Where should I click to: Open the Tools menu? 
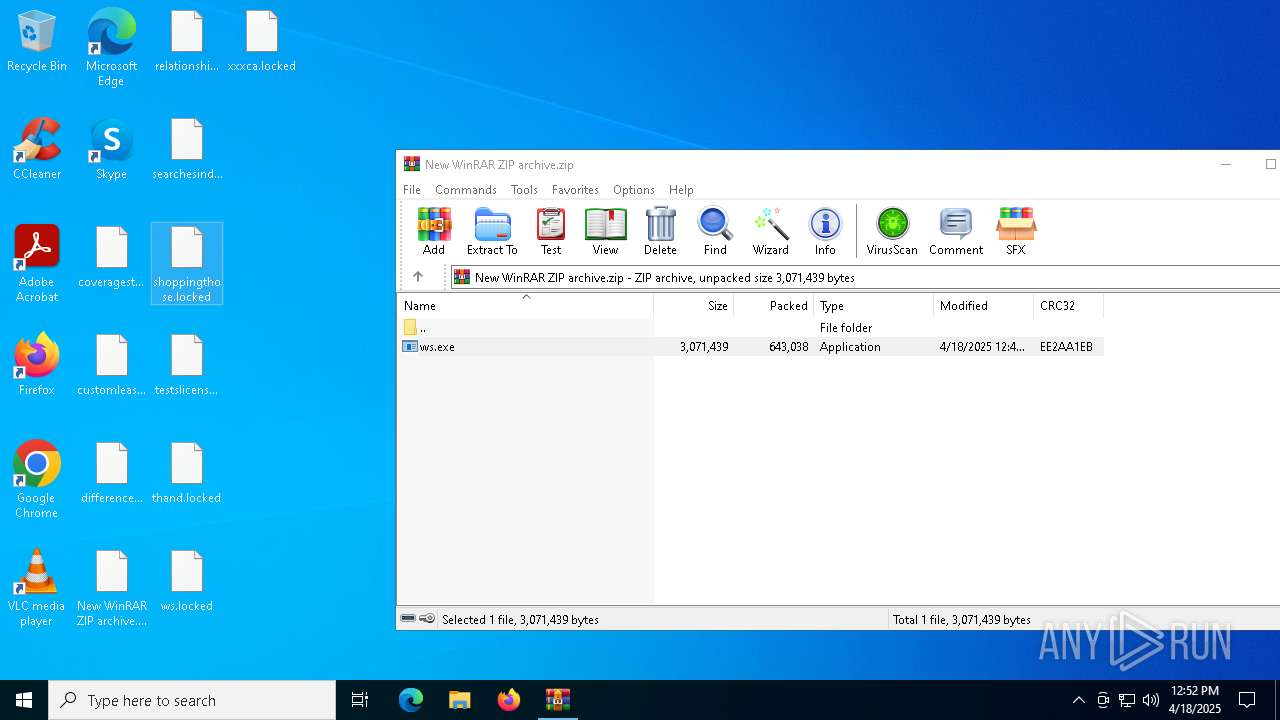(524, 190)
